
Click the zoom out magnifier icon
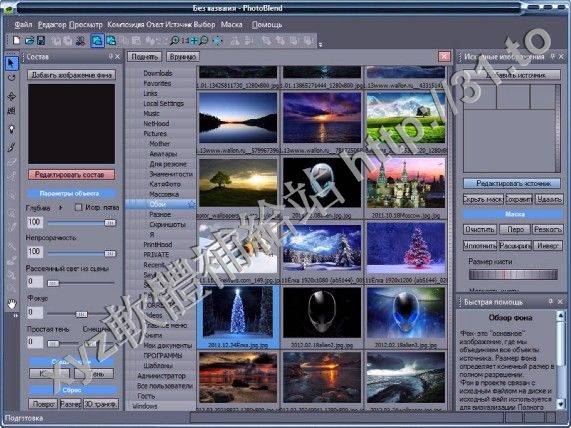[204, 40]
